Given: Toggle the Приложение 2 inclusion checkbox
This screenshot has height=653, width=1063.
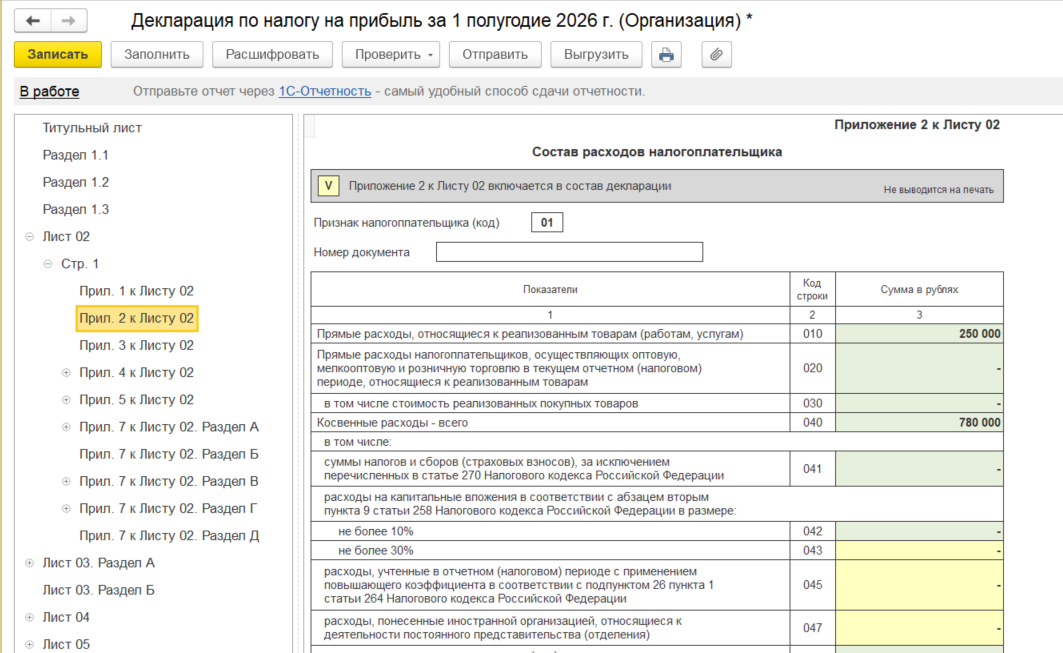Looking at the screenshot, I should click(328, 186).
